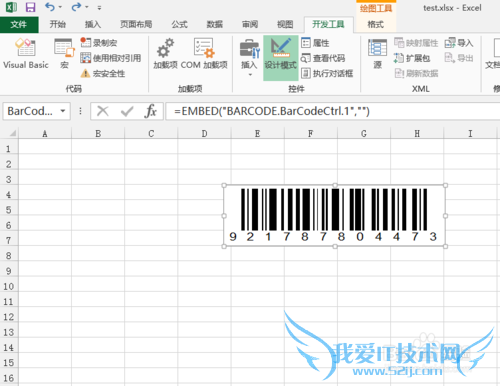Click 执行对话框 run dialog
Image resolution: width=500 pixels, height=386 pixels.
pos(327,73)
